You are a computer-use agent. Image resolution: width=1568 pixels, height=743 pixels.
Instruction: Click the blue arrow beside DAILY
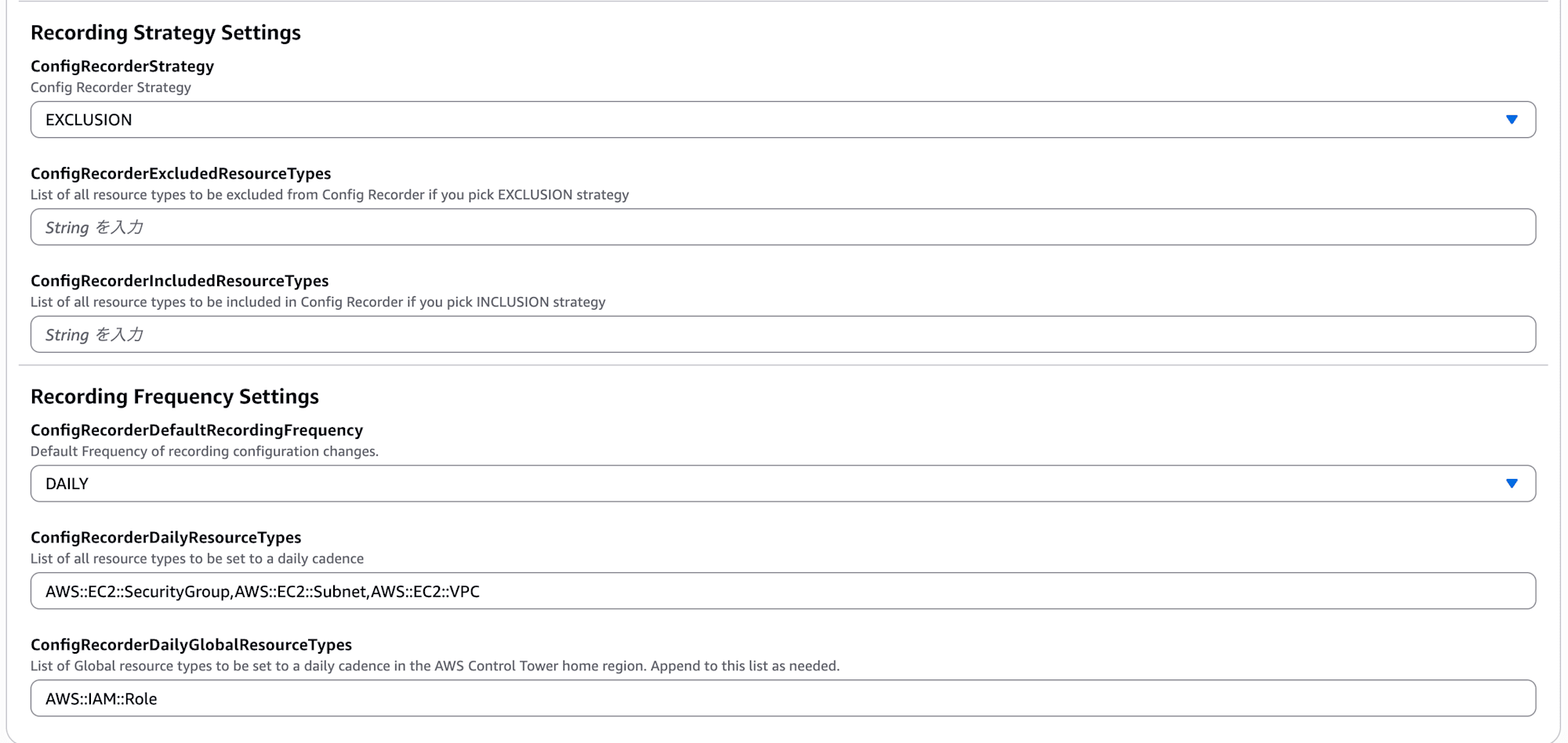(1512, 484)
